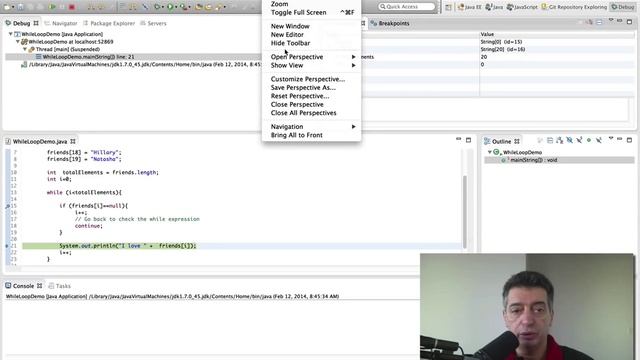Click the editor vertical scrollbar thumb
Screen dimensions: 640x360
click(464, 212)
